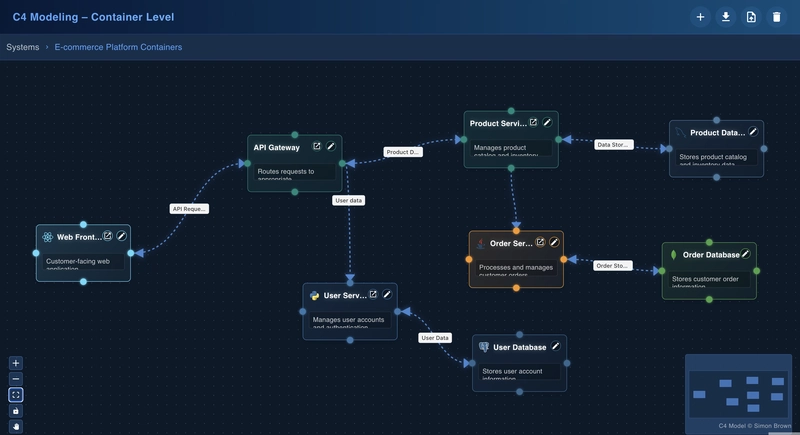800x435 pixels.
Task: Select the 'Data Stor...' edge label
Action: 614,145
